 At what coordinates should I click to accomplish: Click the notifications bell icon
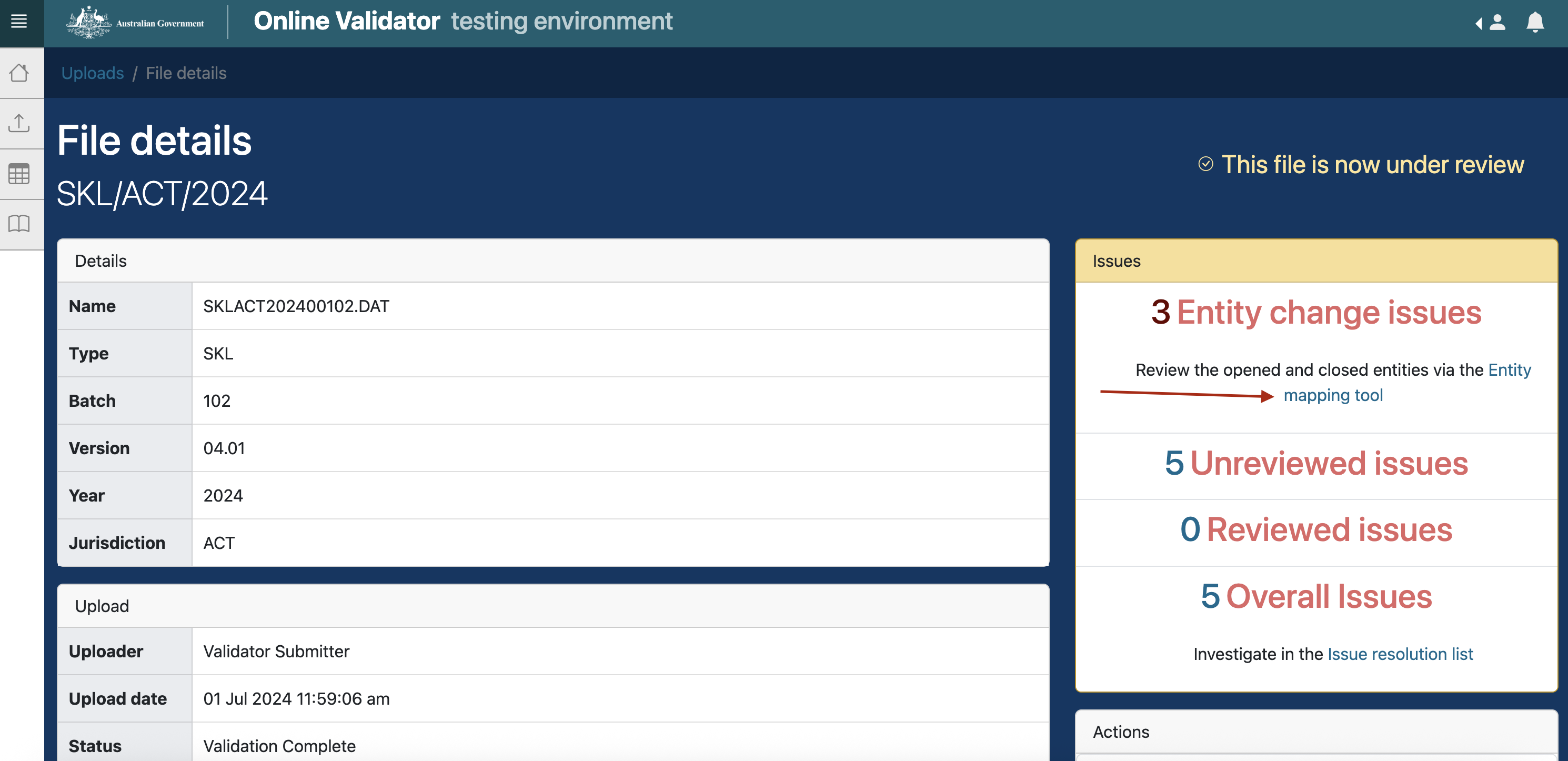tap(1534, 23)
